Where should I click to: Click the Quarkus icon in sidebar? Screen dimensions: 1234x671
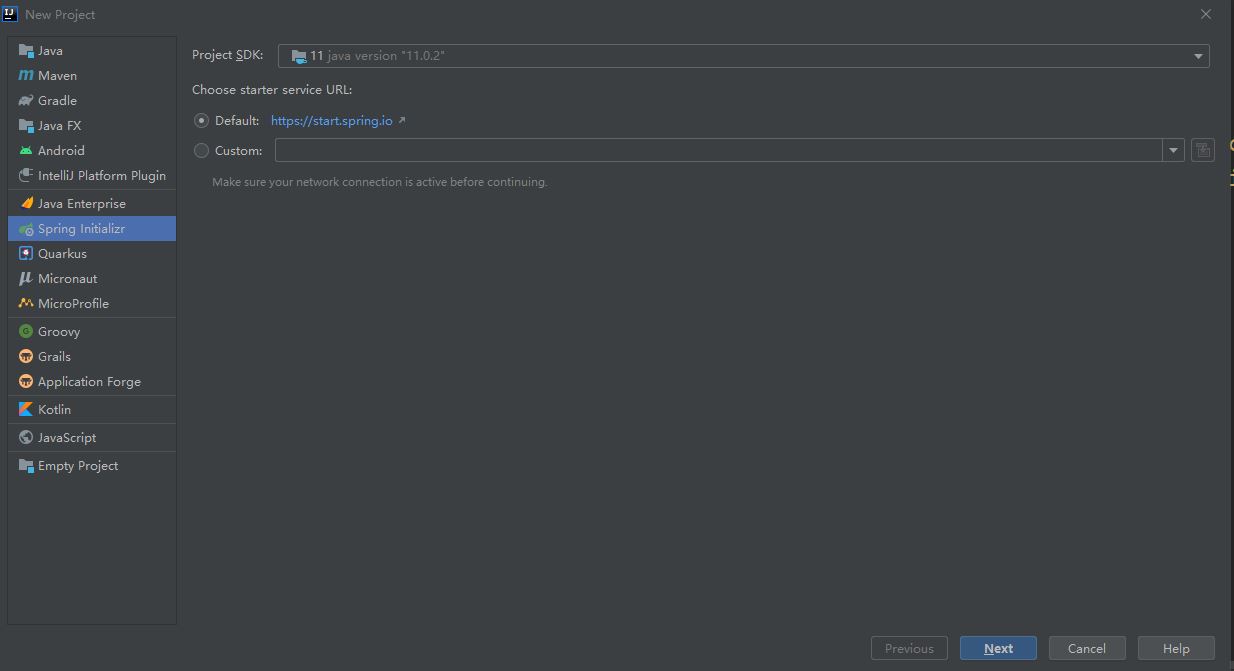26,253
